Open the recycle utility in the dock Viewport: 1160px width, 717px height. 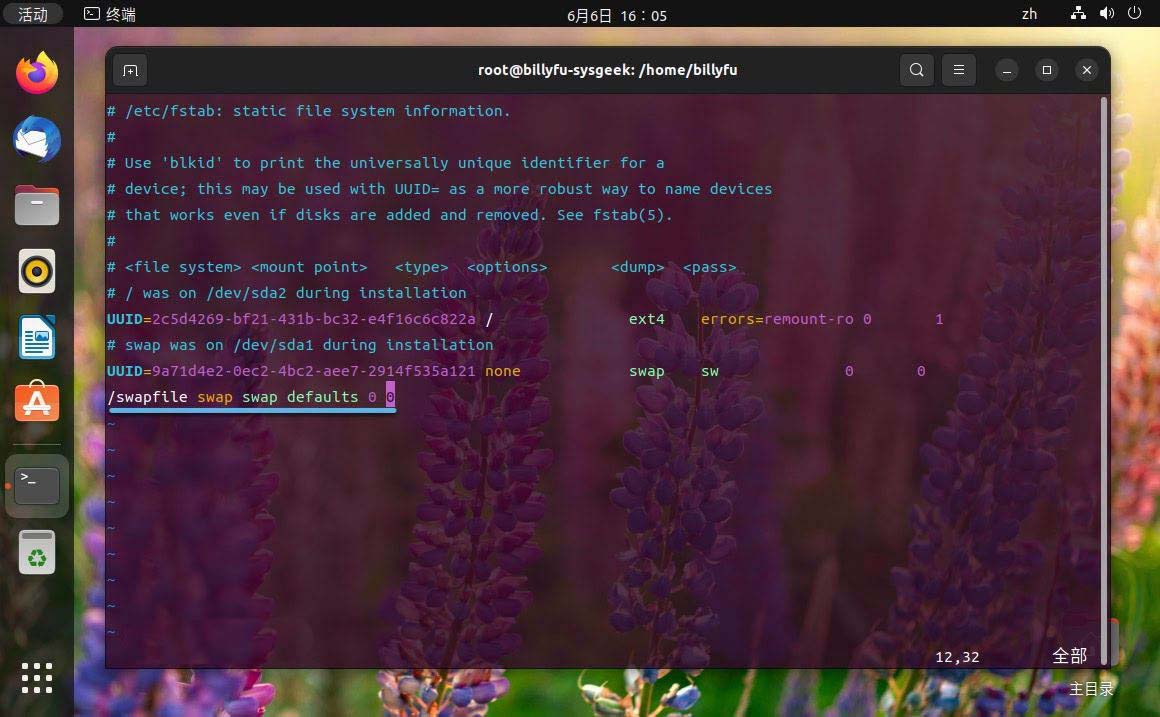pos(36,551)
